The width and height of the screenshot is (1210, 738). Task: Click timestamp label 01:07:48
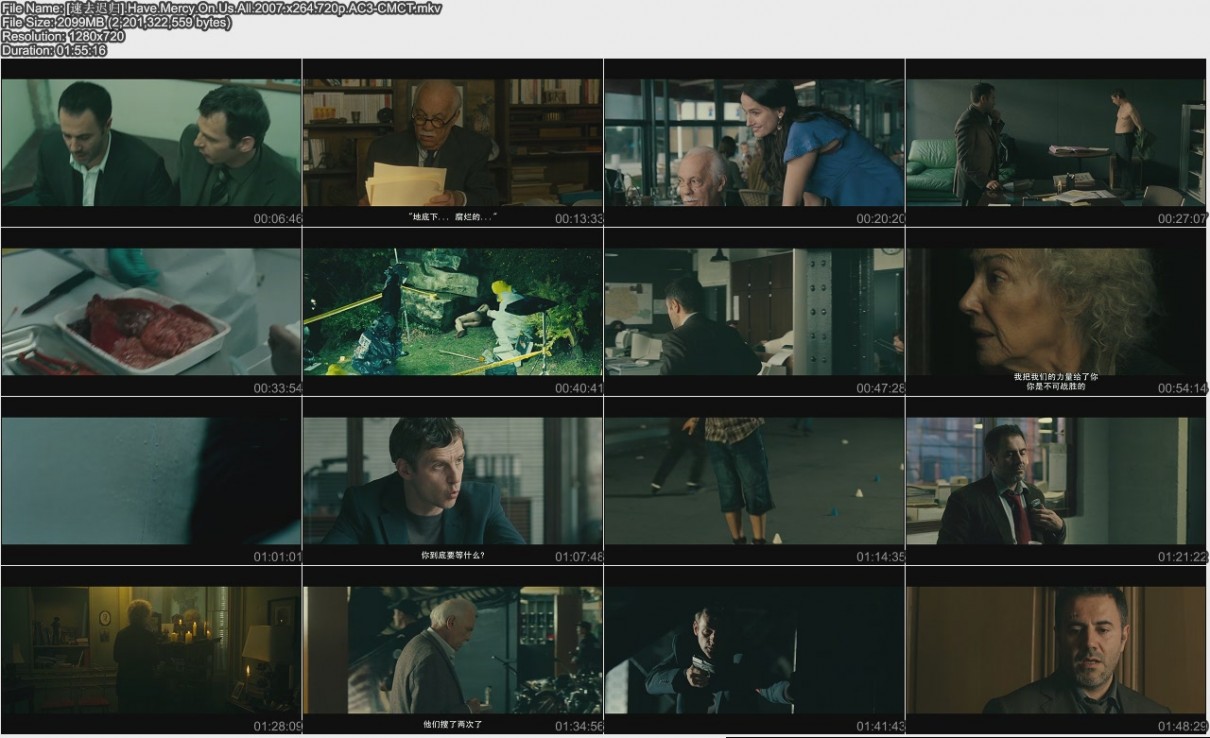point(579,557)
